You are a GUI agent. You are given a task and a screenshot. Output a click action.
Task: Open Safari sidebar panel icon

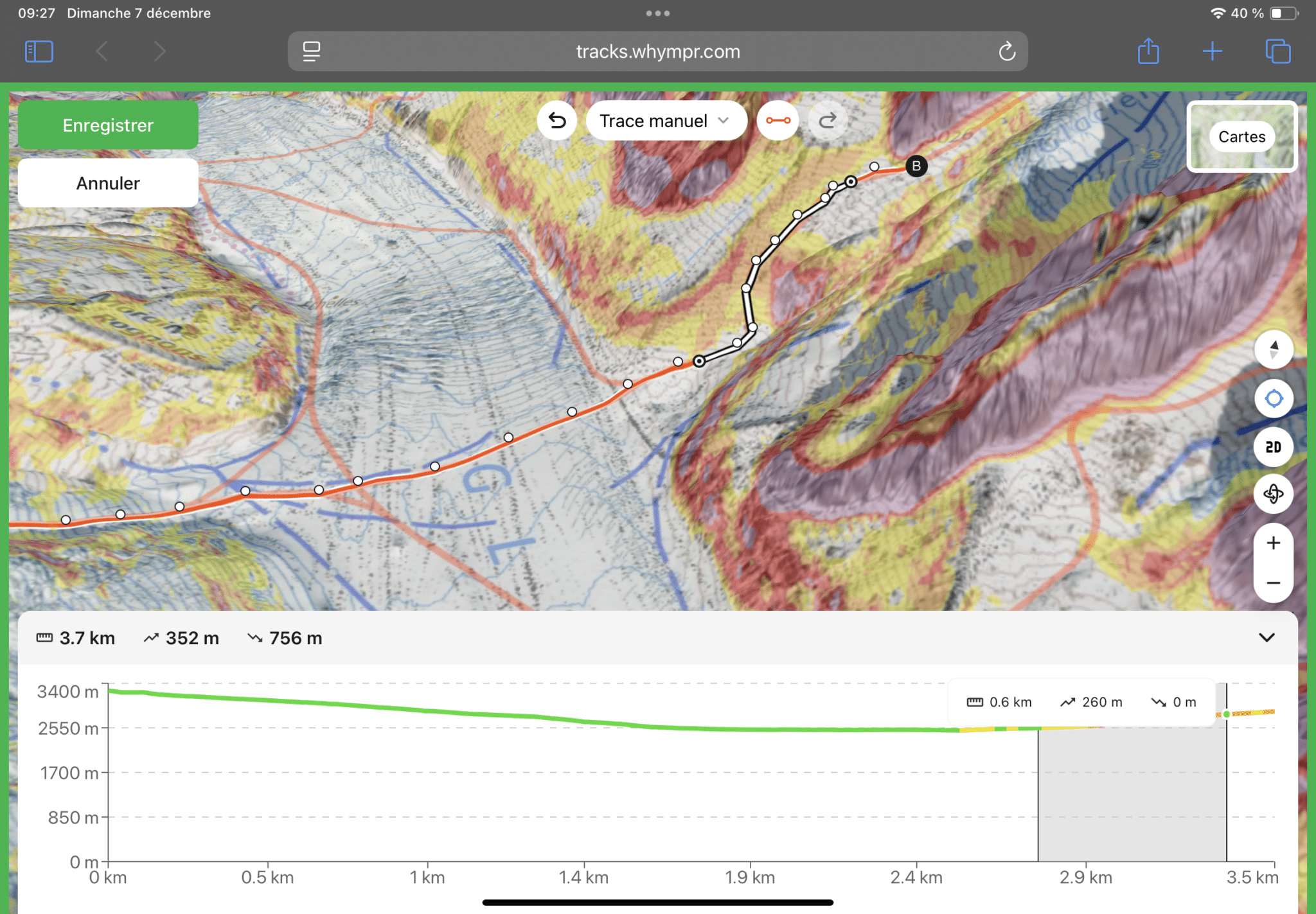coord(39,51)
